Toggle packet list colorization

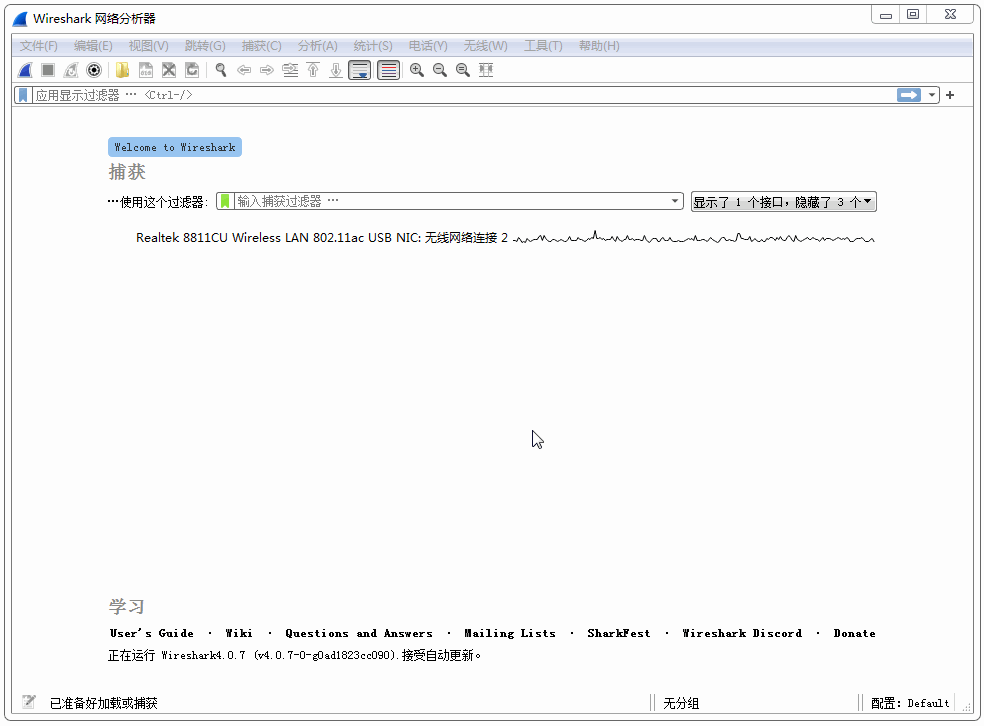tap(388, 70)
